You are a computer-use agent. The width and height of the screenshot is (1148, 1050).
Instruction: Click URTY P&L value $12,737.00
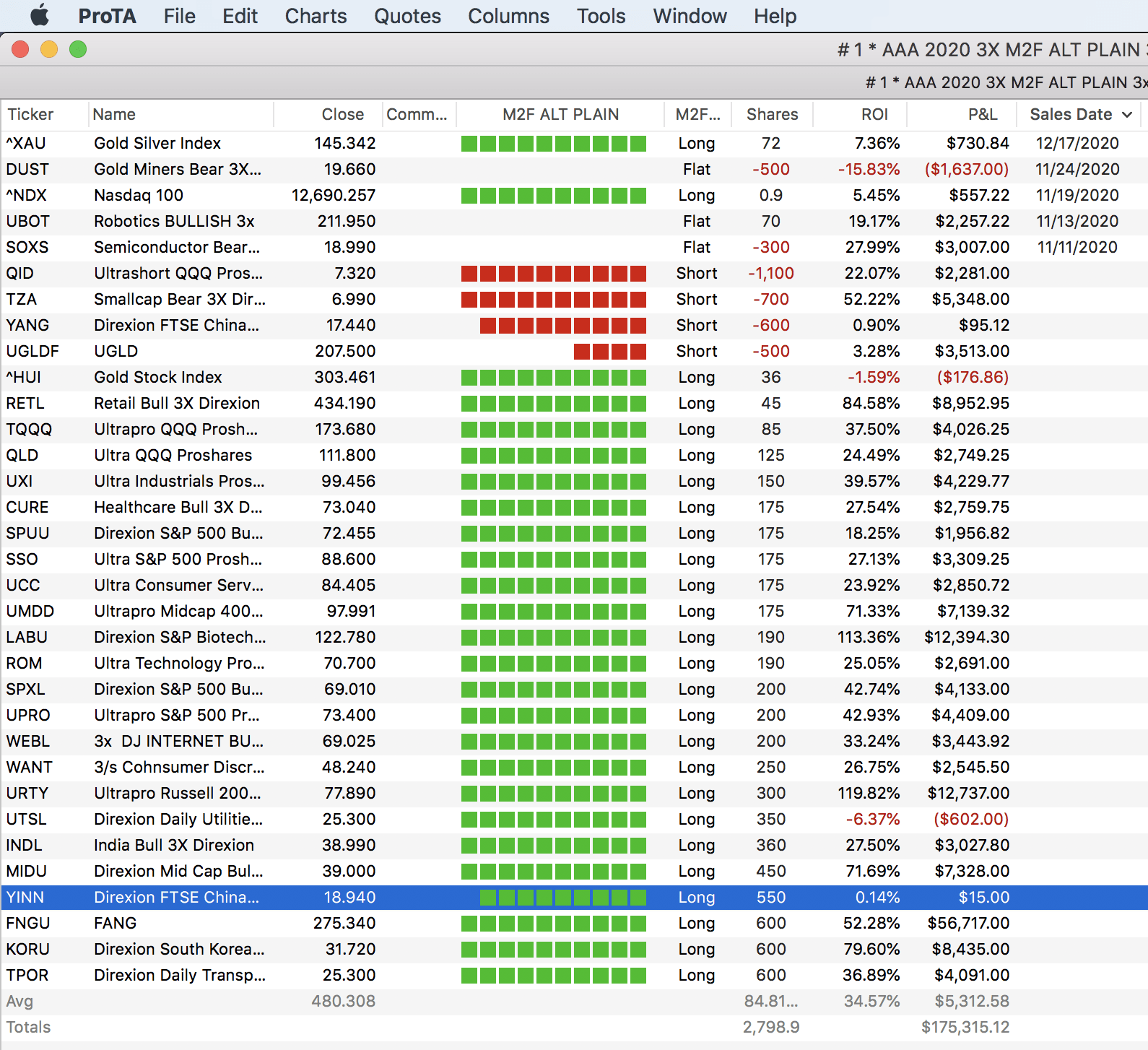pyautogui.click(x=968, y=793)
